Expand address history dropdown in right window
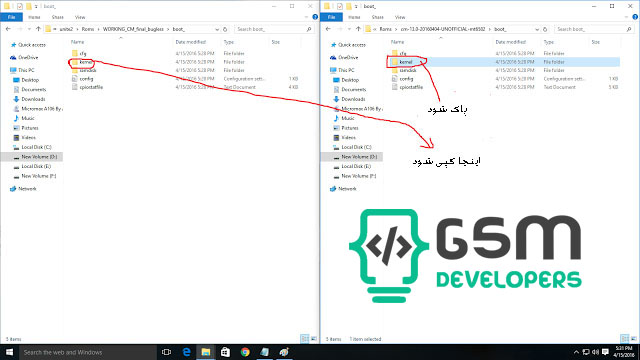Screen dimensions: 640x360 coord(537,29)
